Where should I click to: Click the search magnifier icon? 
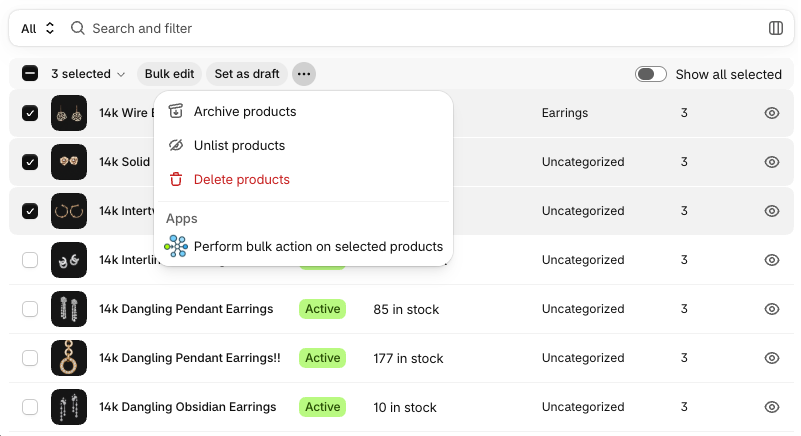[x=78, y=28]
